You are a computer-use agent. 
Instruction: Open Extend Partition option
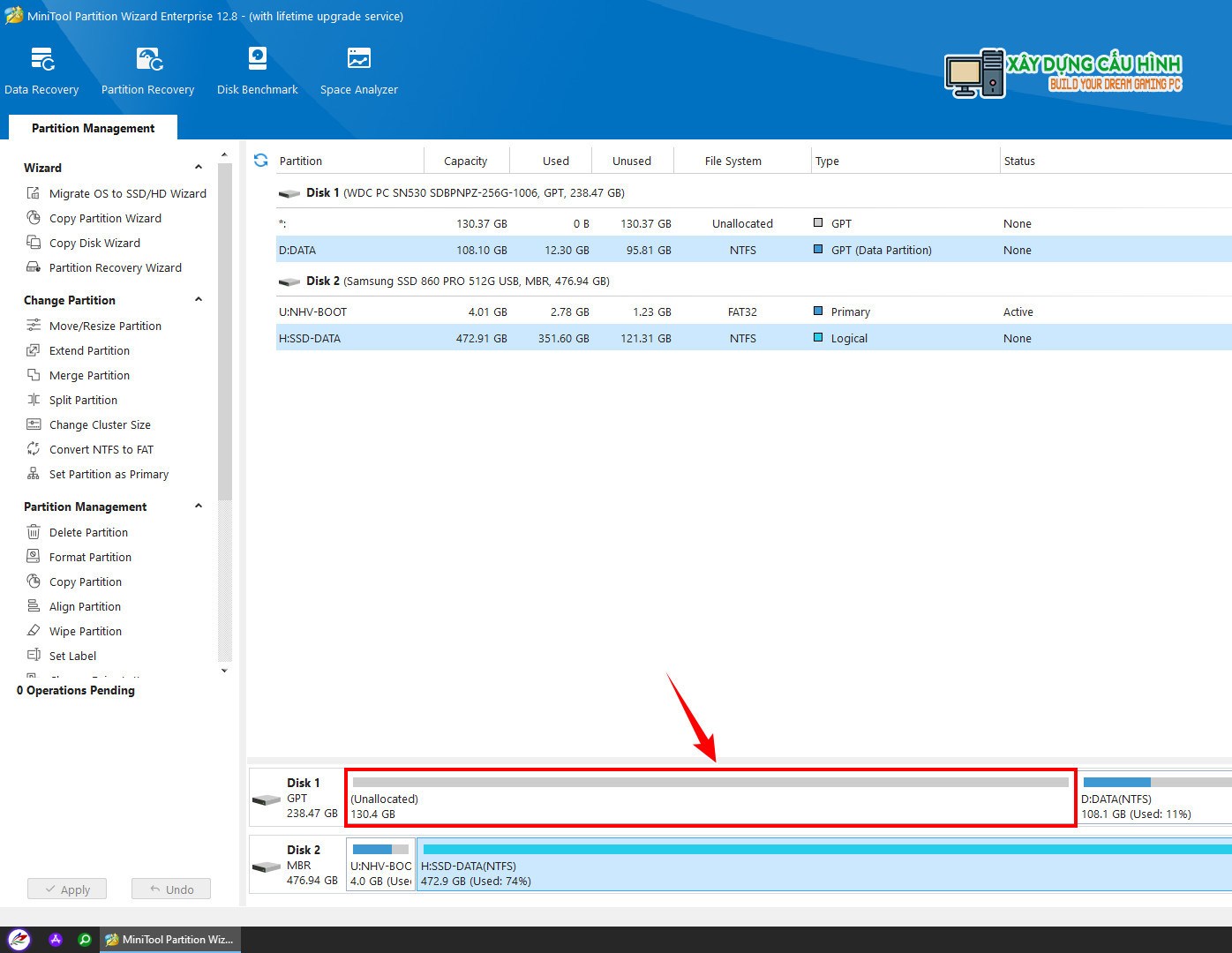(x=89, y=350)
